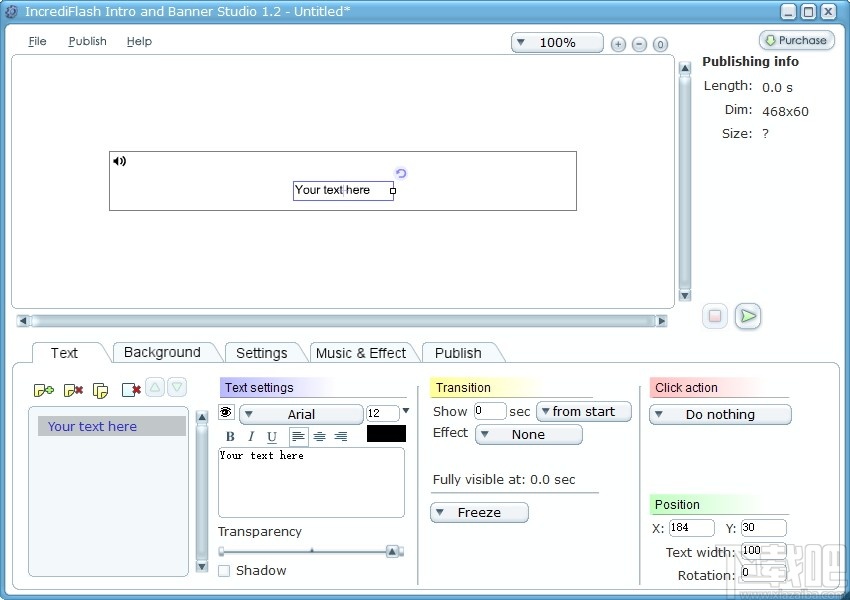
Task: Click the Rotation field
Action: (763, 573)
